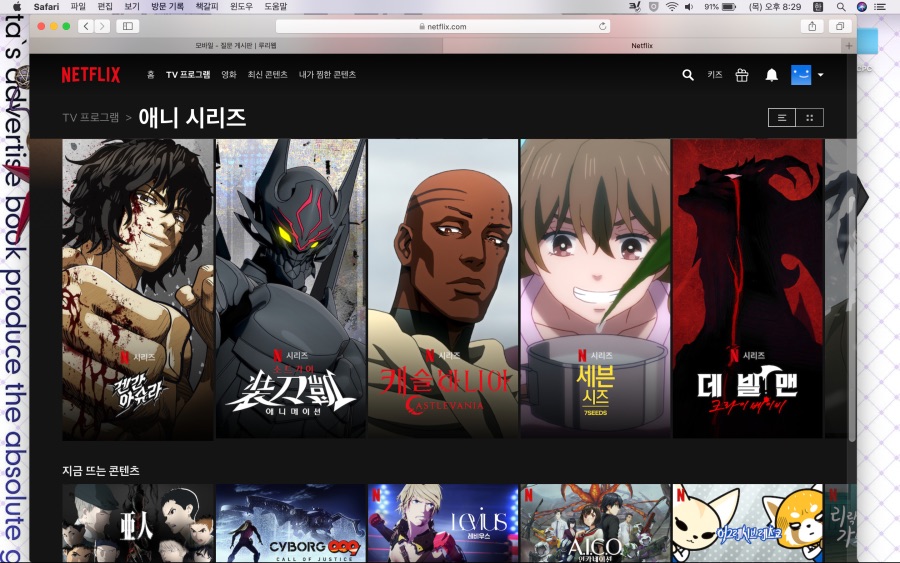Image resolution: width=900 pixels, height=563 pixels.
Task: Open the 편집 menu
Action: click(x=105, y=6)
